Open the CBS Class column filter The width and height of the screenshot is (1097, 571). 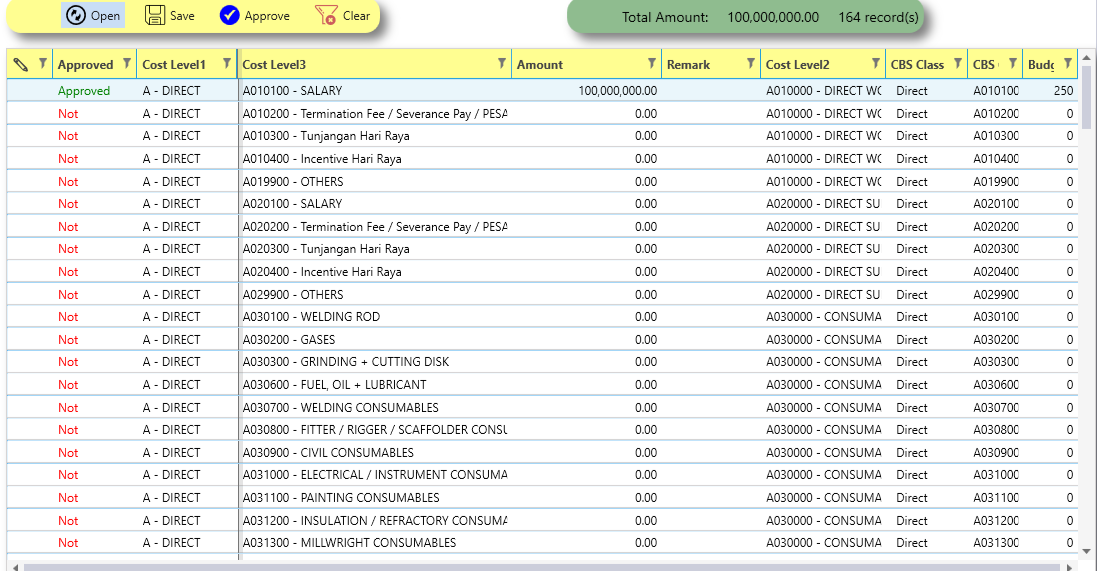click(958, 64)
